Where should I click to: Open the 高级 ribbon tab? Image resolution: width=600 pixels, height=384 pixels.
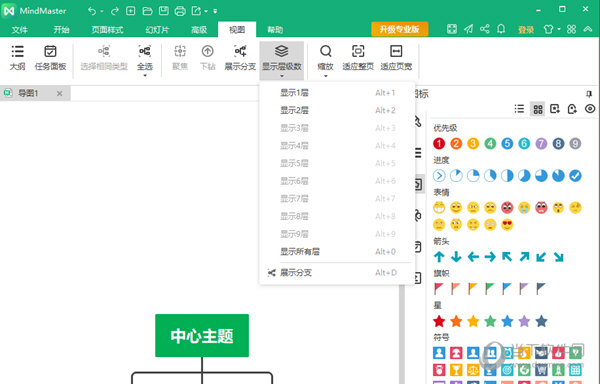[199, 29]
